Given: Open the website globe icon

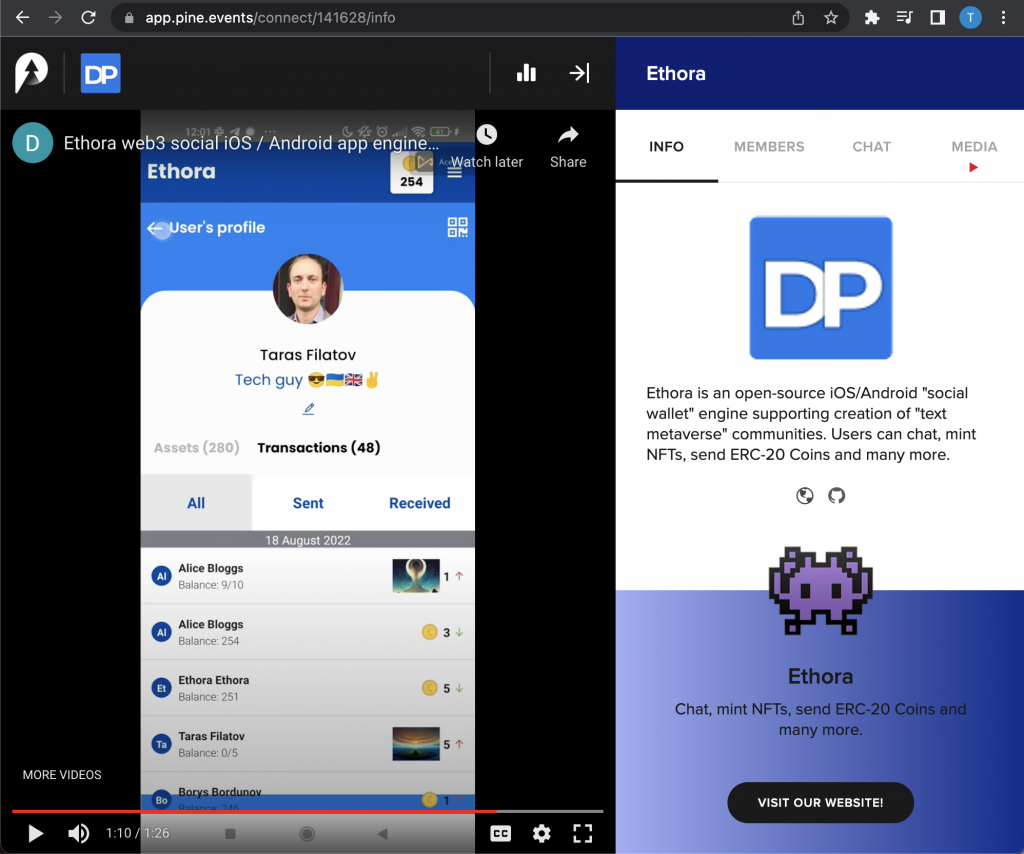Looking at the screenshot, I should coord(805,496).
